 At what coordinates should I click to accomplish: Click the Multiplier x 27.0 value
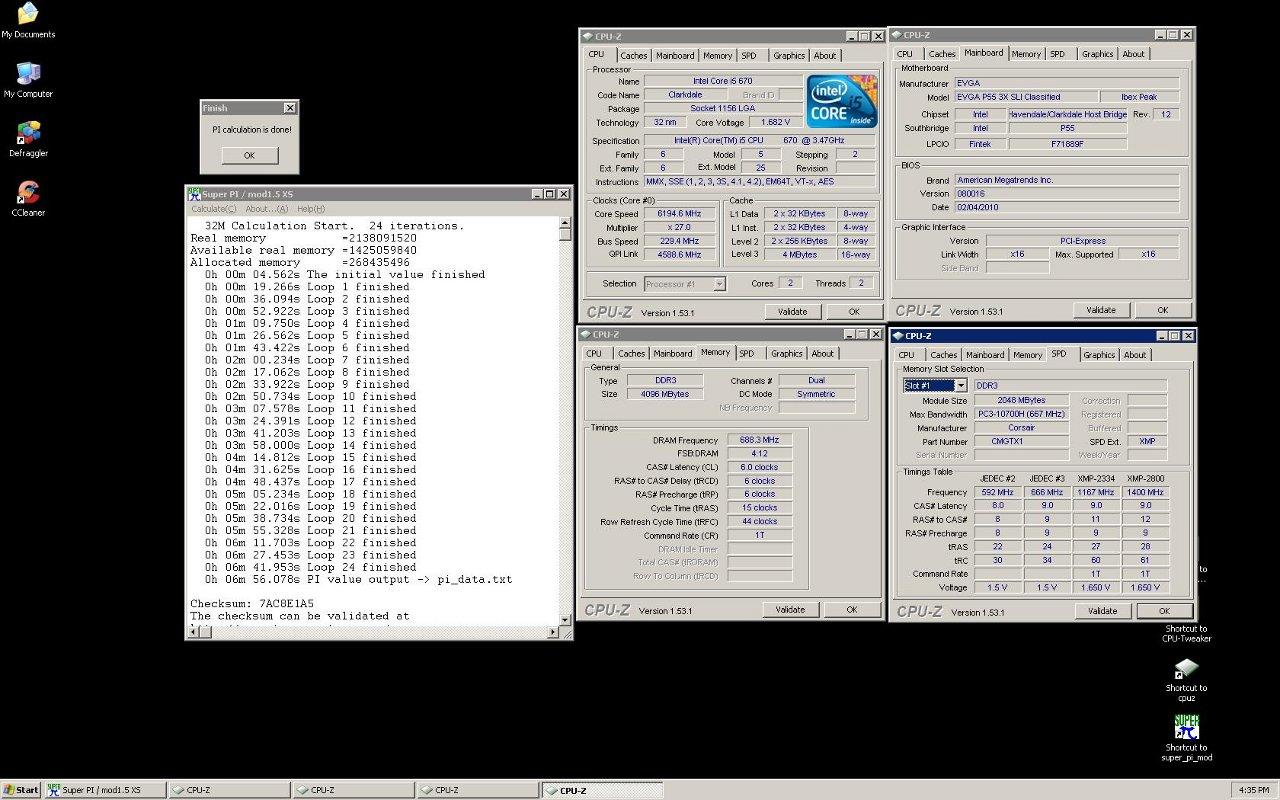coord(678,228)
